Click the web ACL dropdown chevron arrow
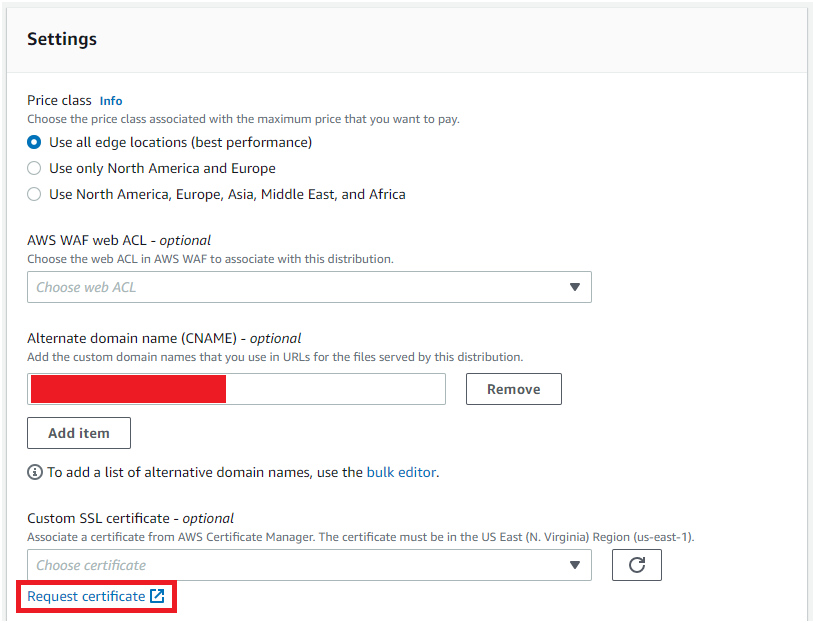 pos(575,287)
